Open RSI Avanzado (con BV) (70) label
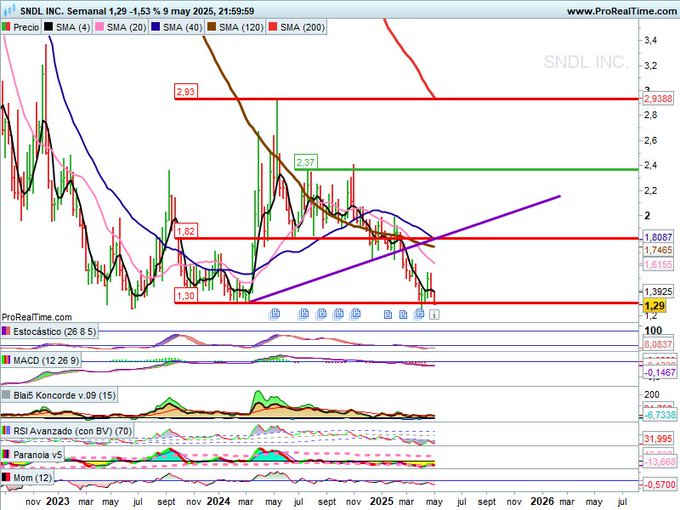 pos(72,431)
